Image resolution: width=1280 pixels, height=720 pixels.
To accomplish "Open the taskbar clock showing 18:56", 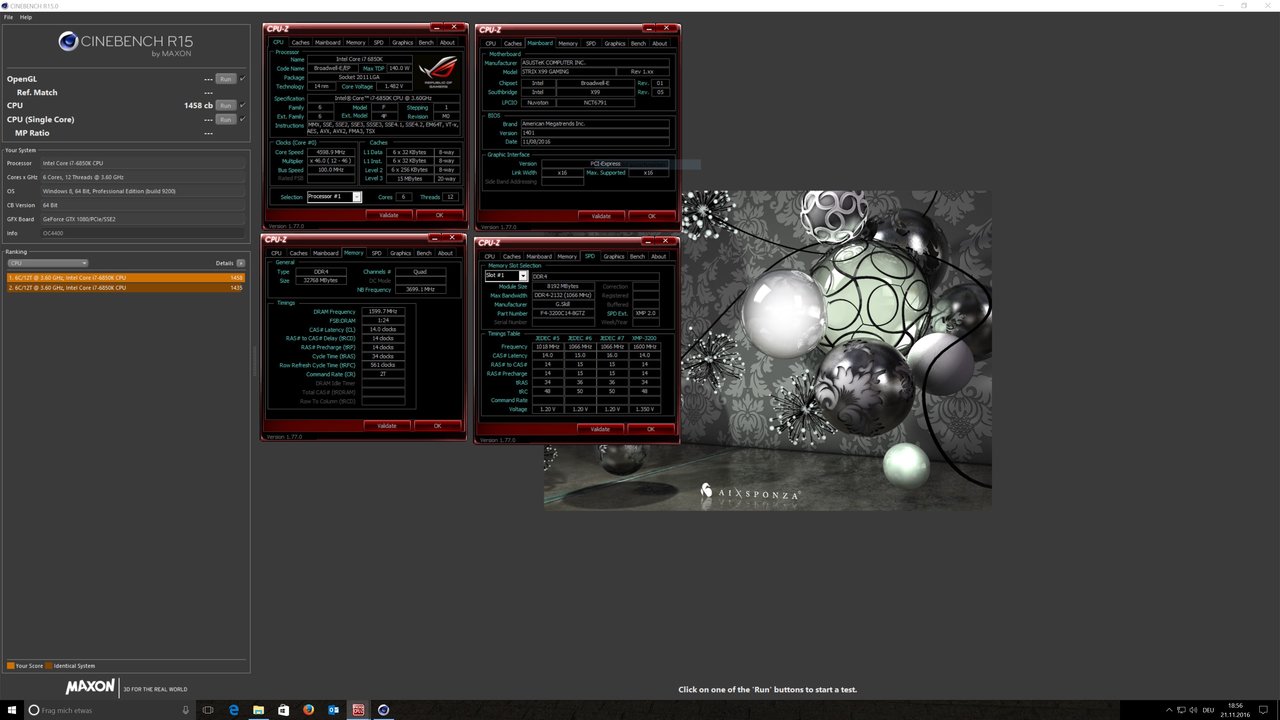I will click(1235, 710).
